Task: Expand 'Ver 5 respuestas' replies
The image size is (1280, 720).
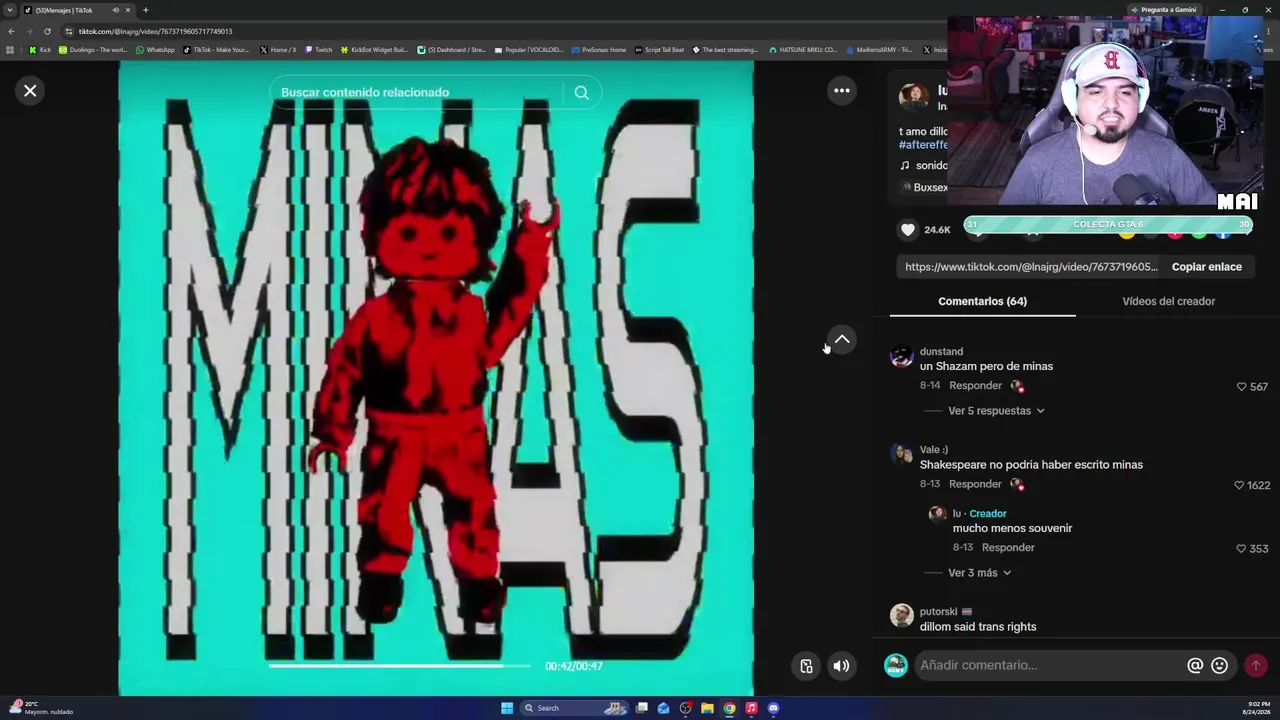Action: click(996, 411)
